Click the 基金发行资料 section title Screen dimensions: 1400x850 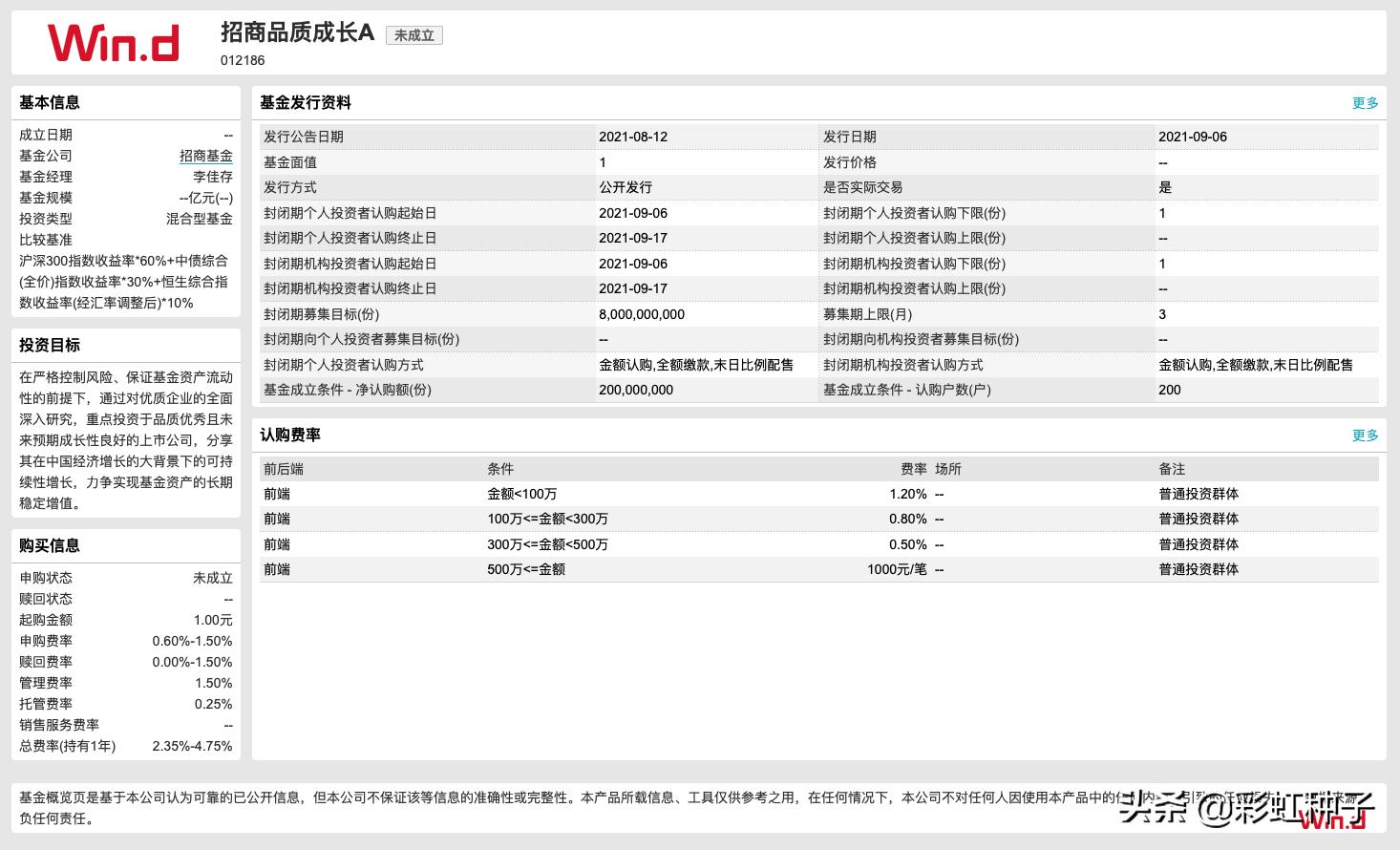[307, 102]
